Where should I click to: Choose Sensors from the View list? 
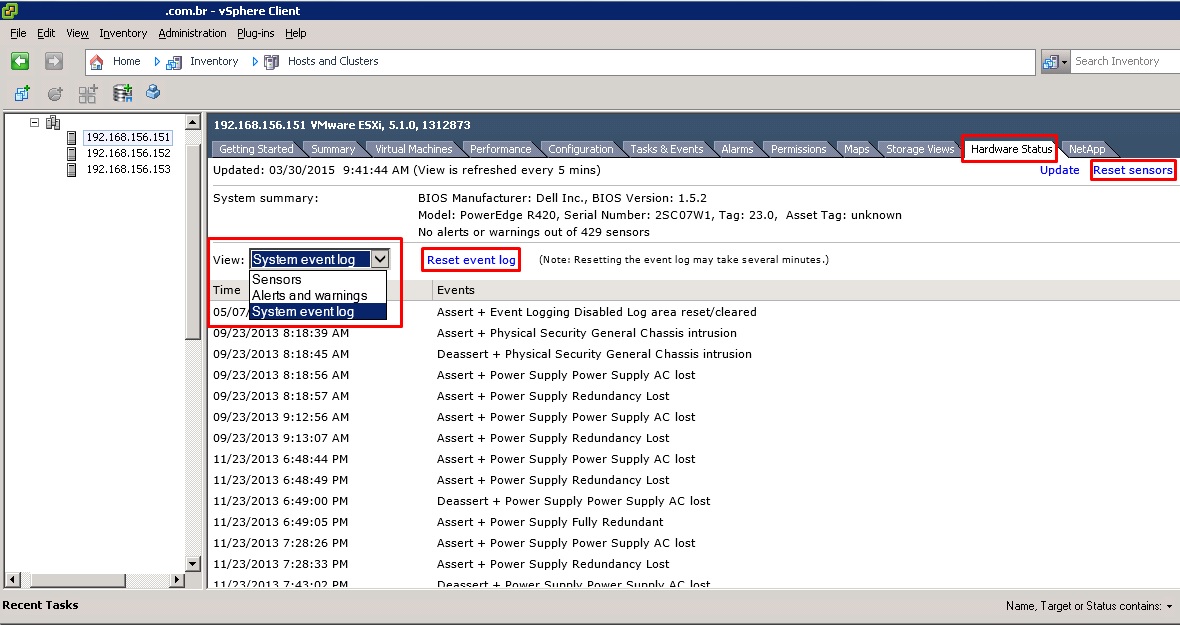pos(277,280)
